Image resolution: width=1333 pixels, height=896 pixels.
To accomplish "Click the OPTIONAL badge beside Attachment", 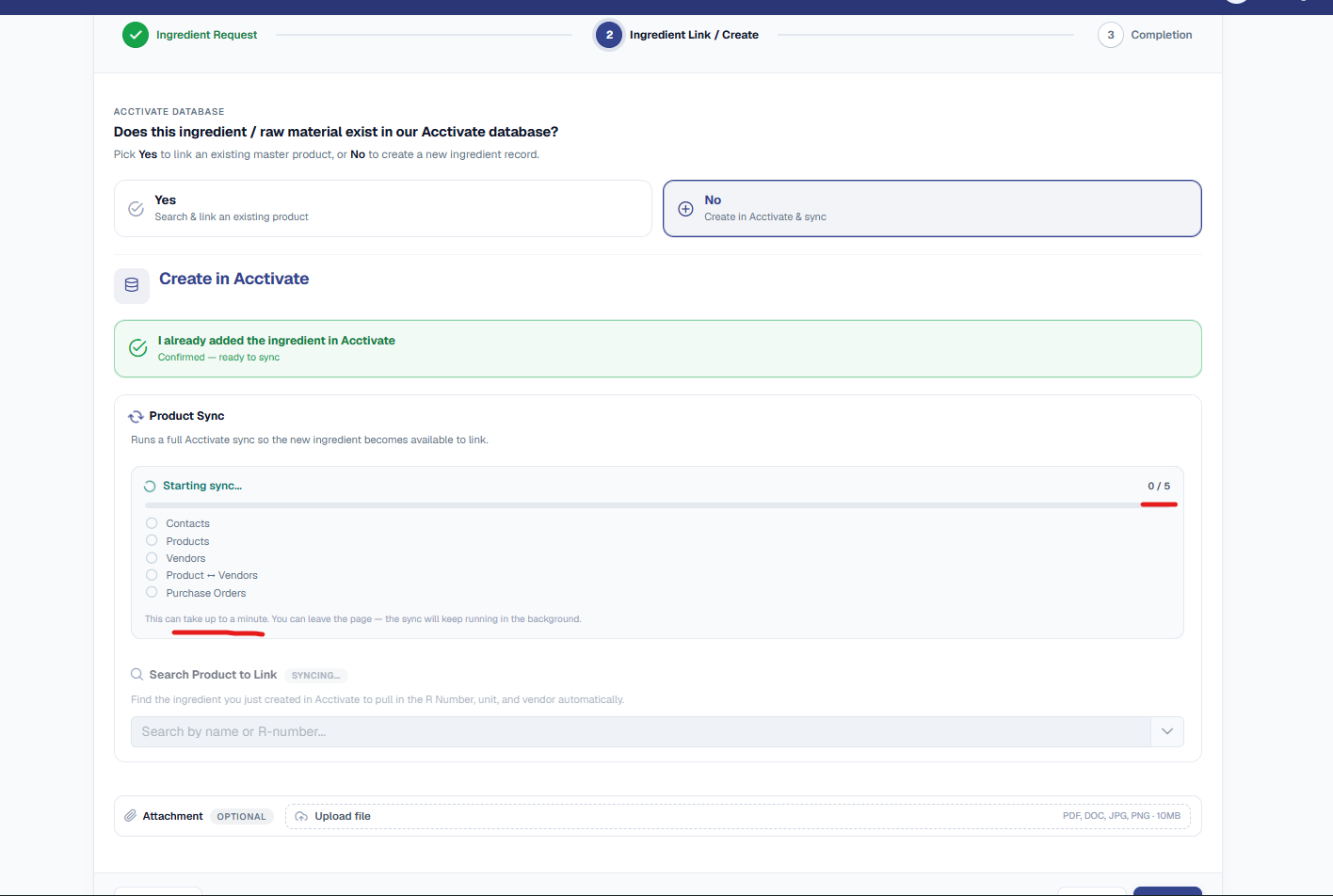I will 242,817.
